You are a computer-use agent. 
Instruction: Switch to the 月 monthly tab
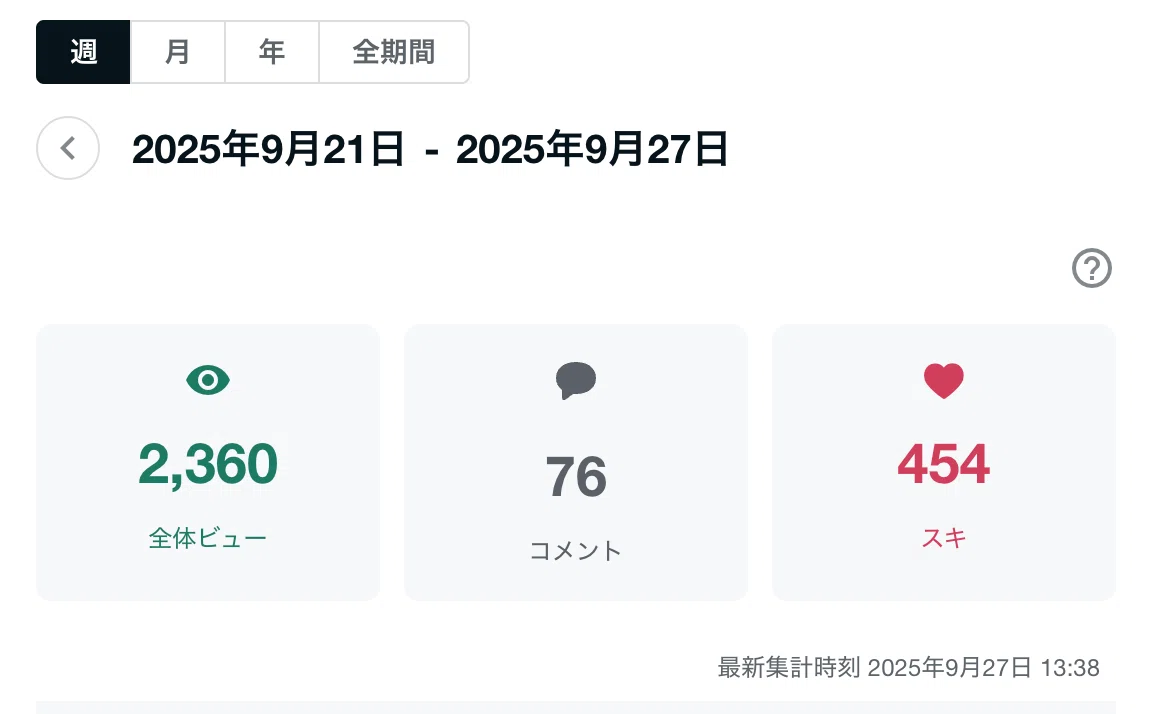pyautogui.click(x=177, y=52)
